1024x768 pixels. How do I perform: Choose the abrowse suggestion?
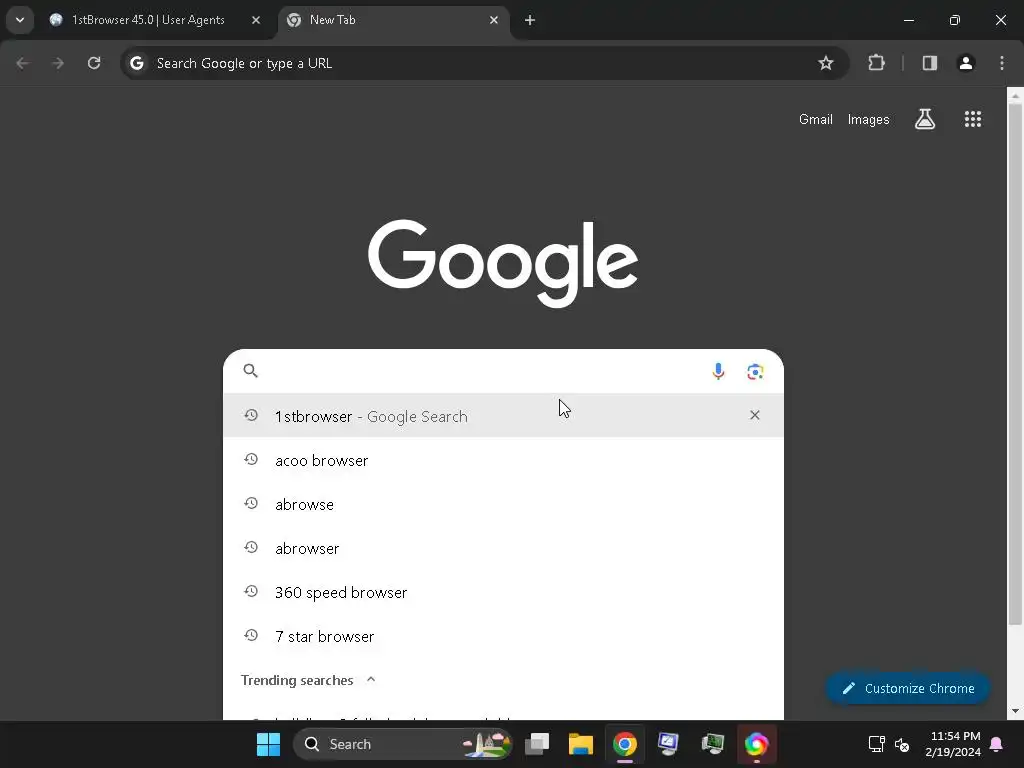[503, 504]
